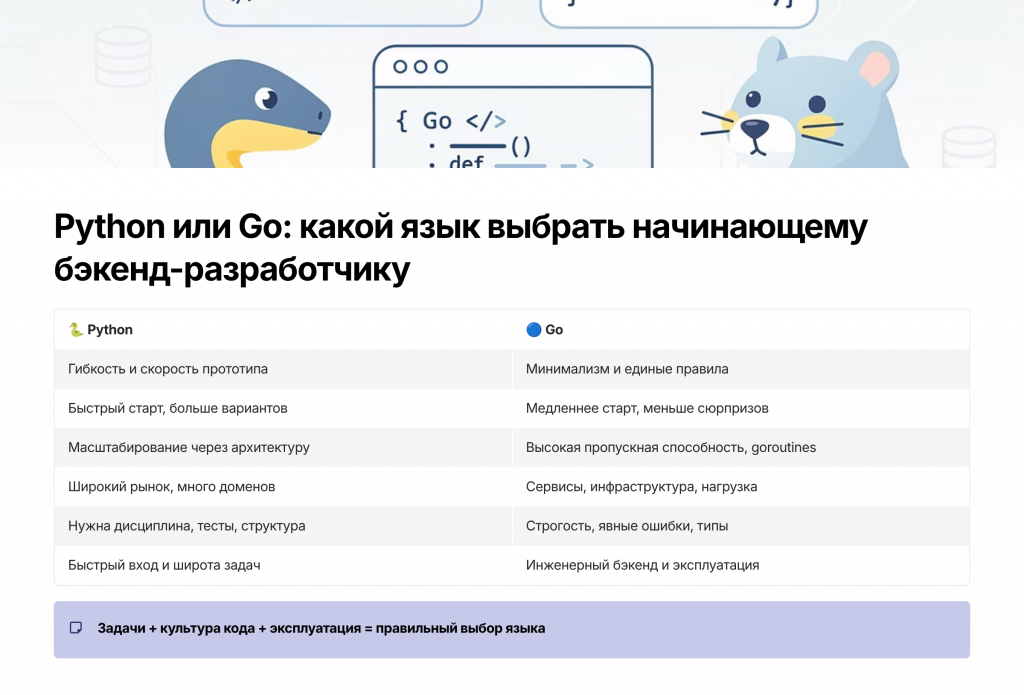
Task: Select the Python column header
Action: click(x=110, y=330)
